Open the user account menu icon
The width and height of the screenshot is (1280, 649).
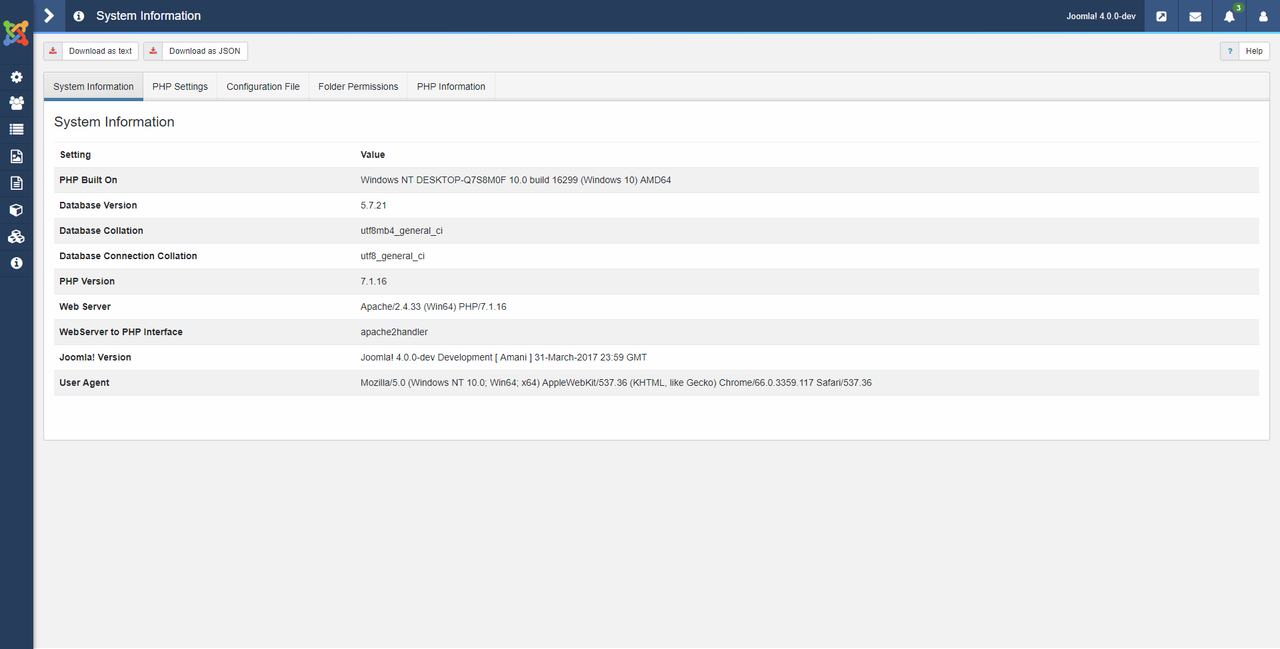(x=1263, y=16)
